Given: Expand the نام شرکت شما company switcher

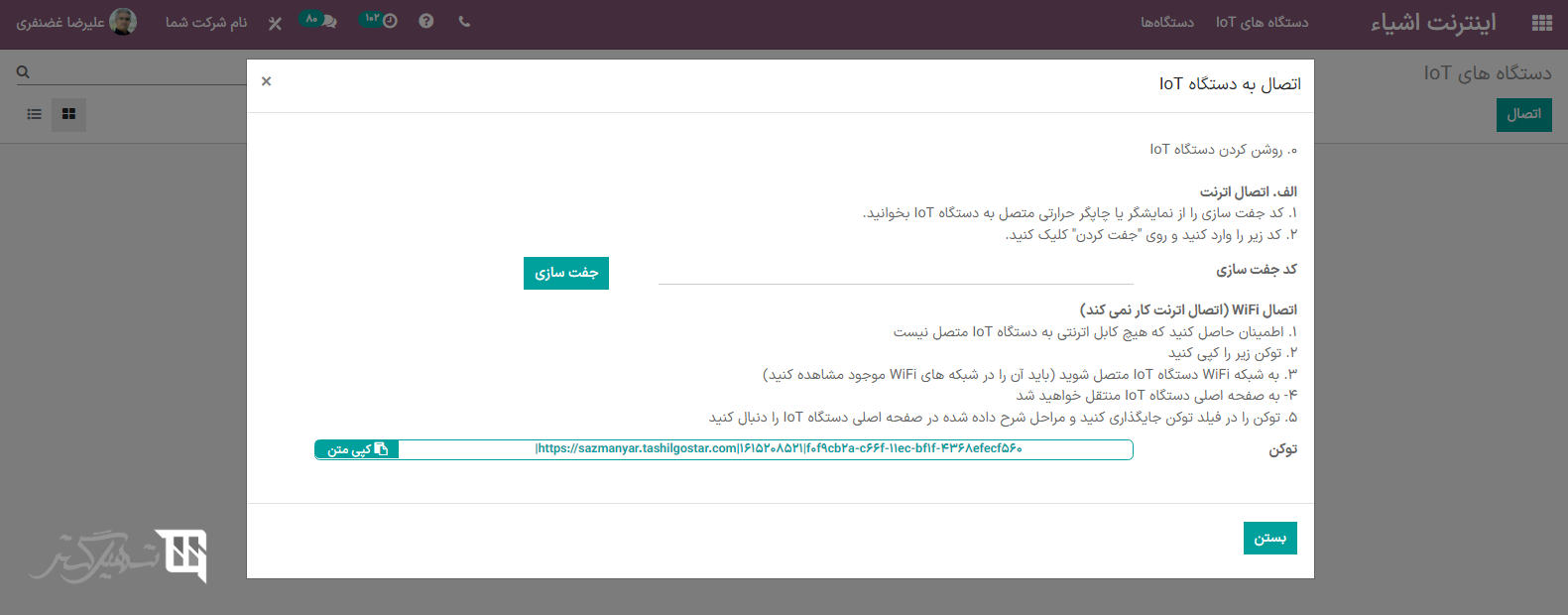Looking at the screenshot, I should [x=206, y=22].
